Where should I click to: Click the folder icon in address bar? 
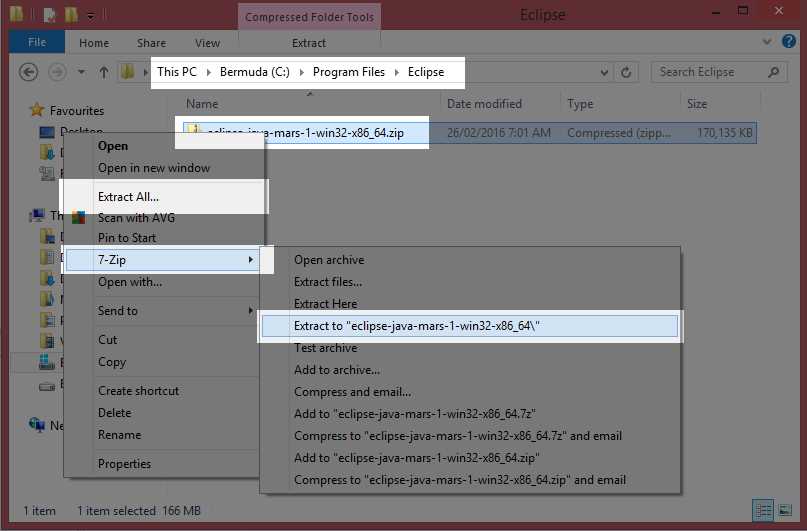127,72
